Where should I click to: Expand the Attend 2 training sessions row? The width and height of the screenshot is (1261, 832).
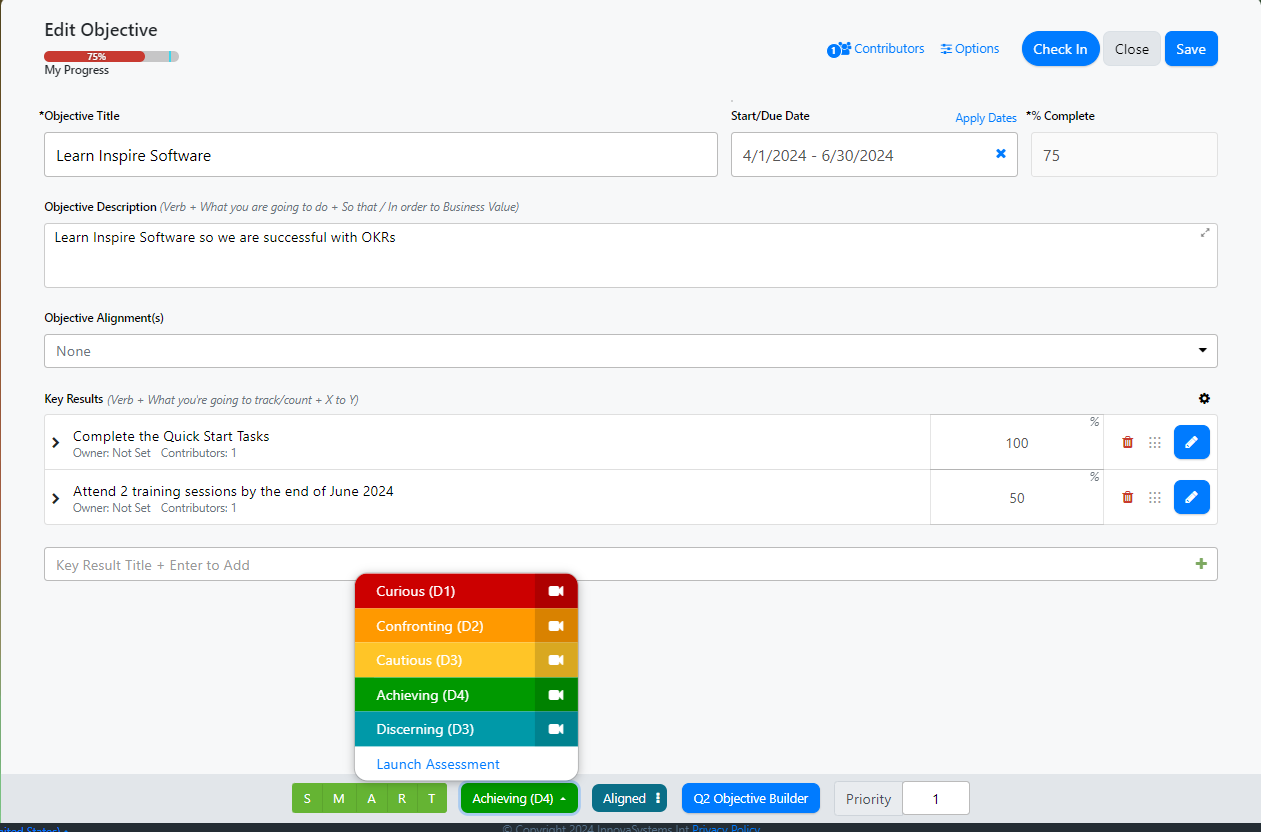[x=56, y=497]
